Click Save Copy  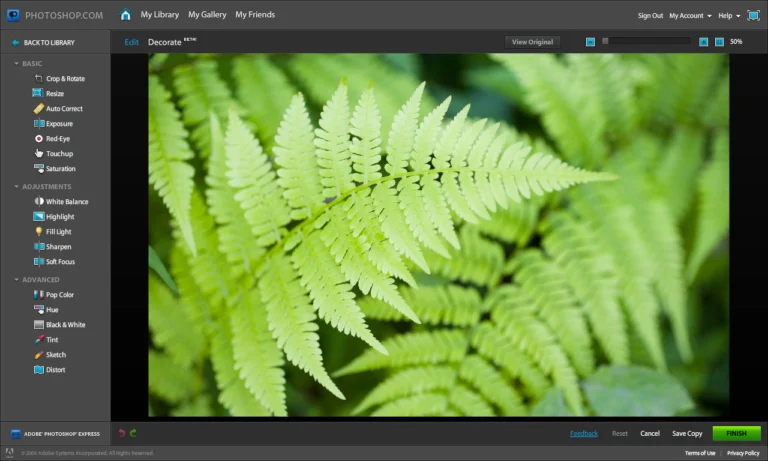[687, 434]
